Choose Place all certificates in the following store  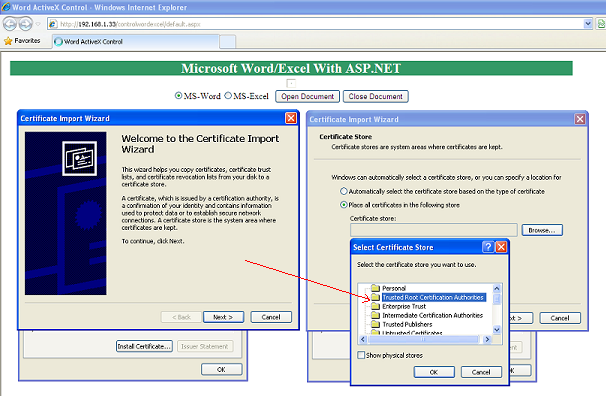pyautogui.click(x=344, y=205)
